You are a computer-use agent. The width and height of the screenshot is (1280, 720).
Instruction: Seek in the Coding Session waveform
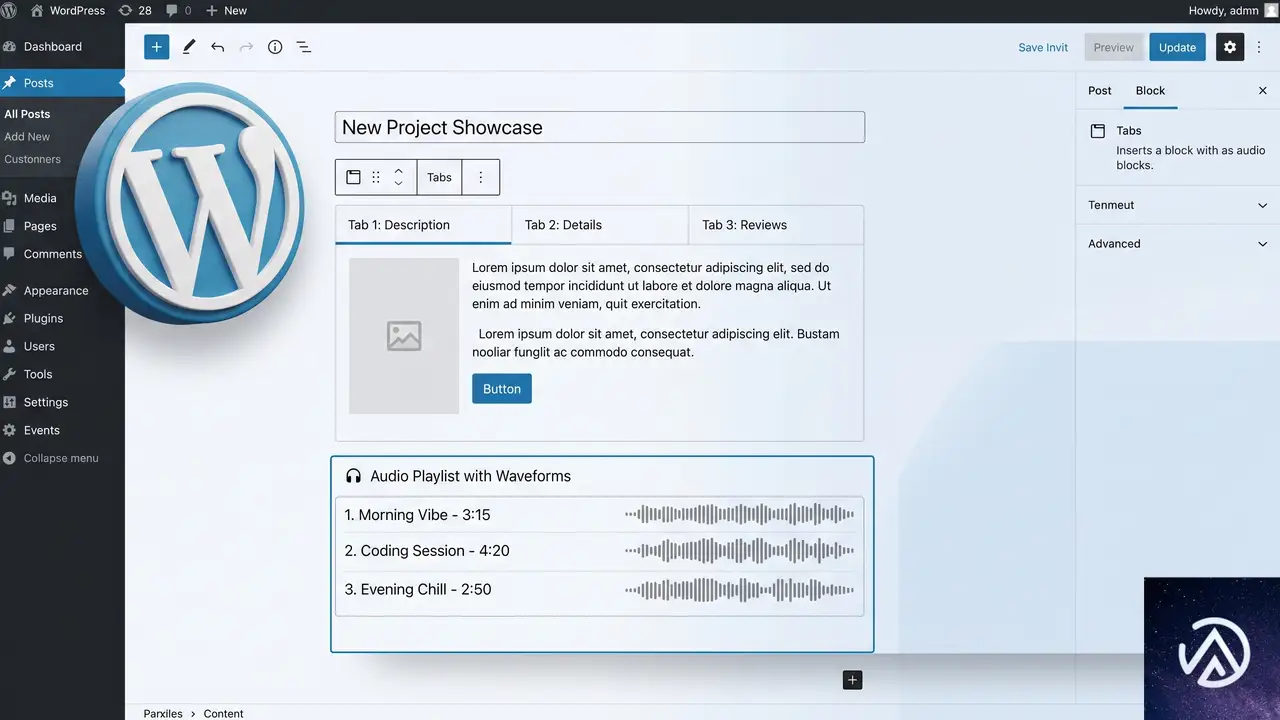coord(740,551)
